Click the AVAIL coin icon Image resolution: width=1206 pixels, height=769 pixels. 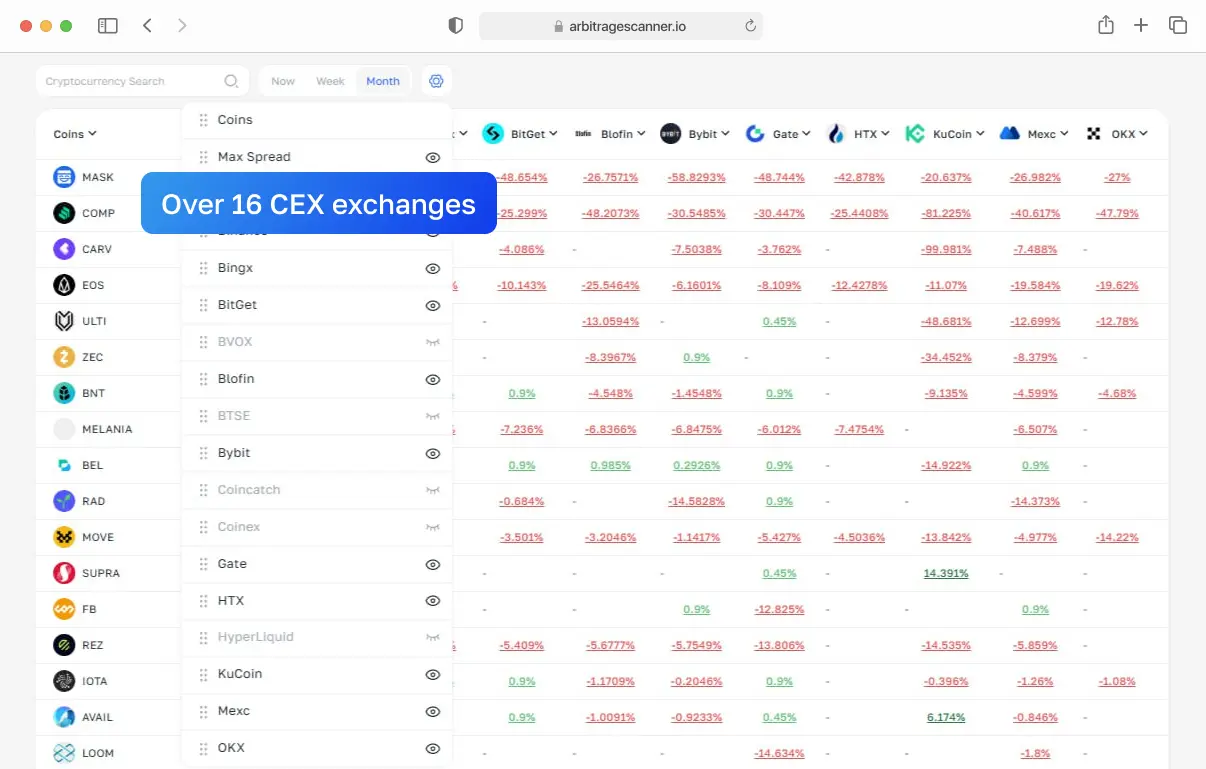pos(64,717)
